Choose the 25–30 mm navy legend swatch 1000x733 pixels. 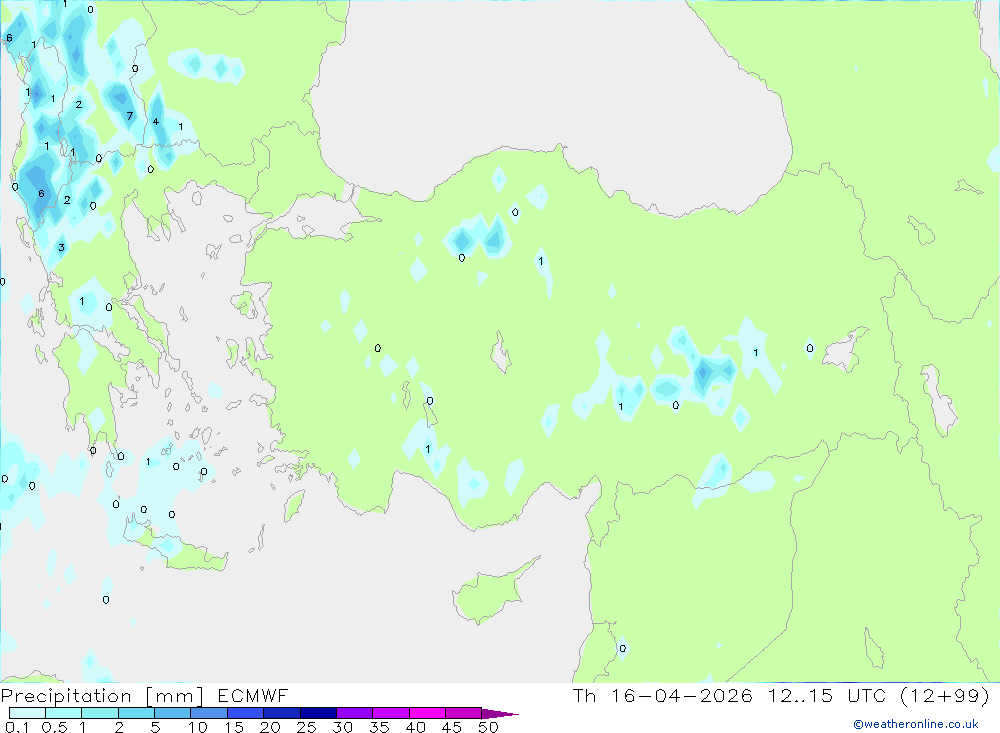pos(318,713)
